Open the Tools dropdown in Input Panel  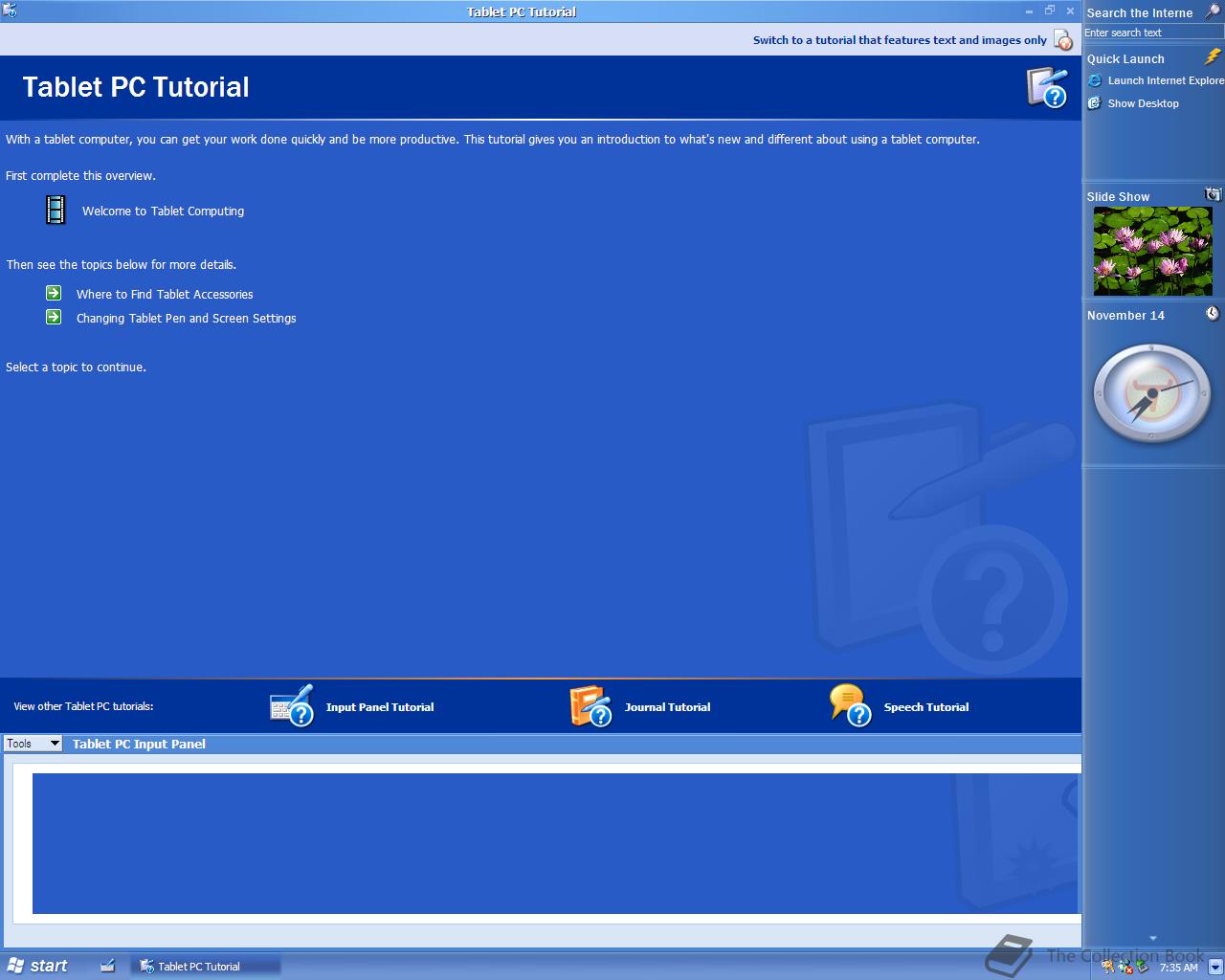[33, 744]
